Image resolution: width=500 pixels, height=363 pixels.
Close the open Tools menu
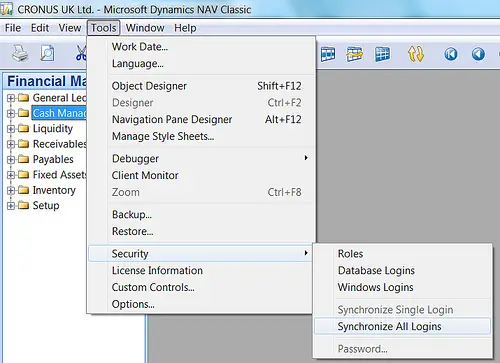coord(103,28)
